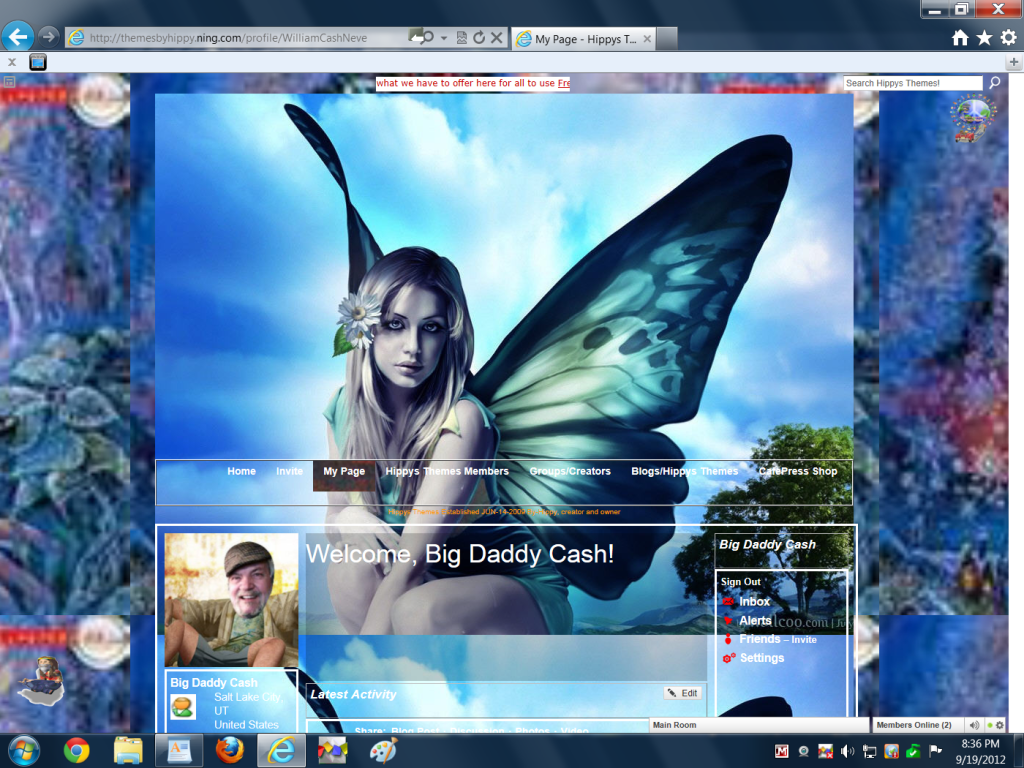Click the site search magnifier icon
This screenshot has height=768, width=1024.
coord(995,82)
